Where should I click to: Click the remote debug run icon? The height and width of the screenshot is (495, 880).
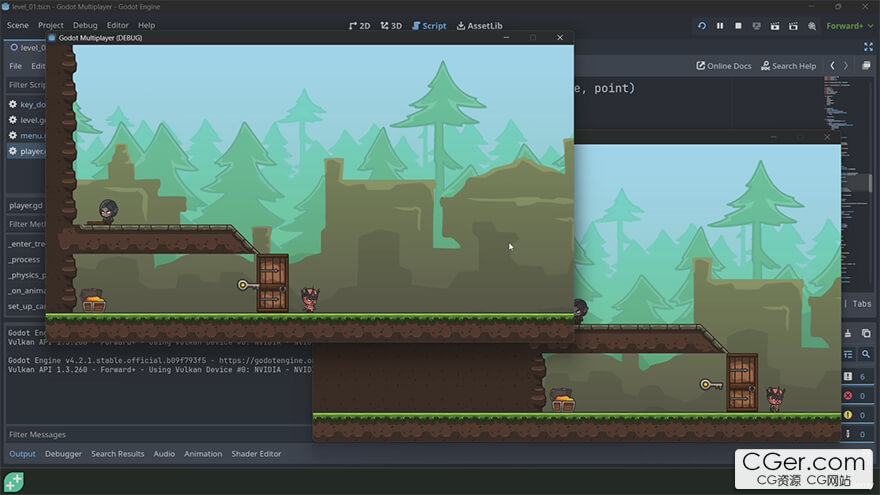[757, 26]
